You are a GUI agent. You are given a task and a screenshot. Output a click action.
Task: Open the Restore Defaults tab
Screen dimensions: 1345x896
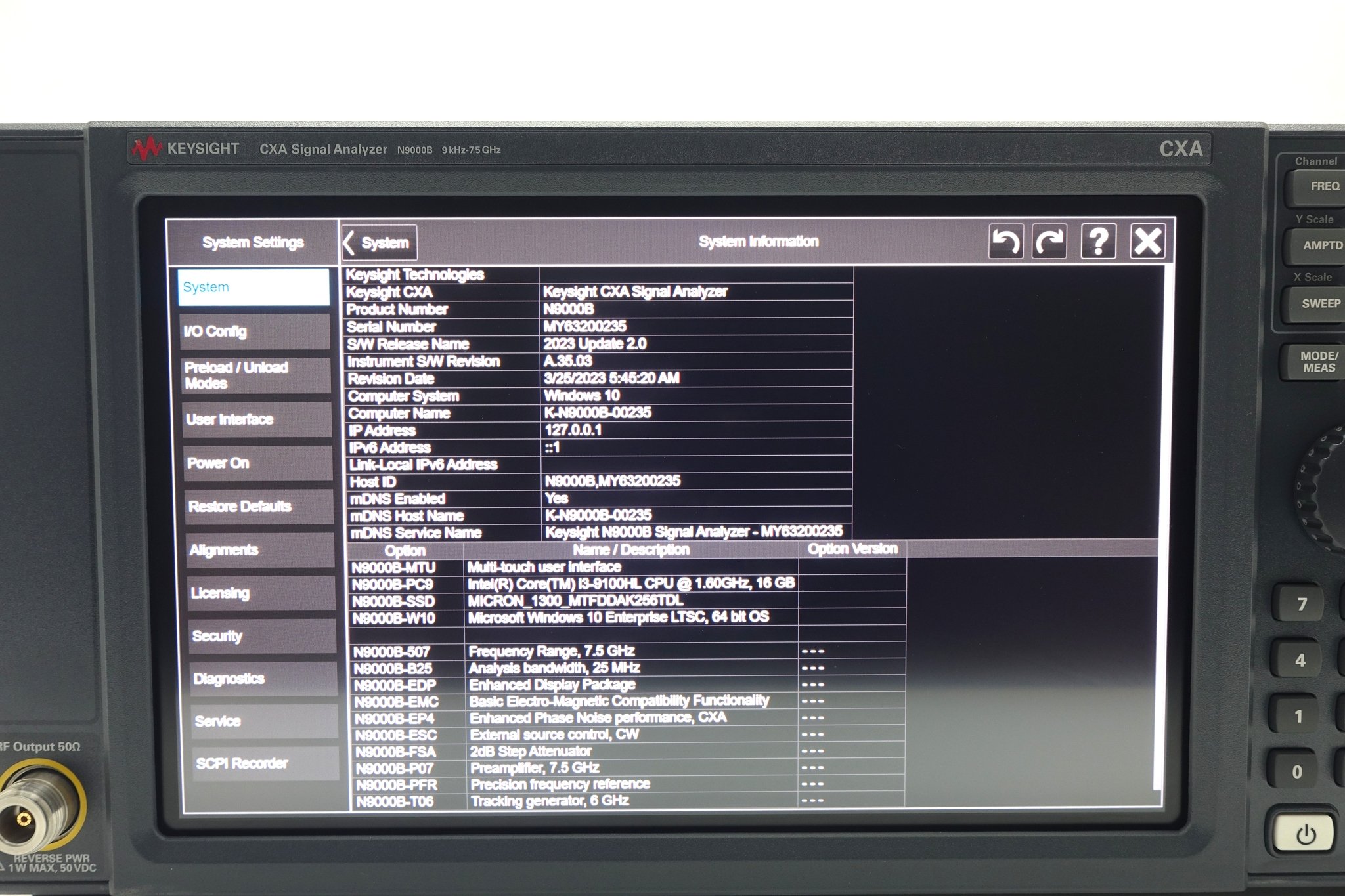(259, 506)
